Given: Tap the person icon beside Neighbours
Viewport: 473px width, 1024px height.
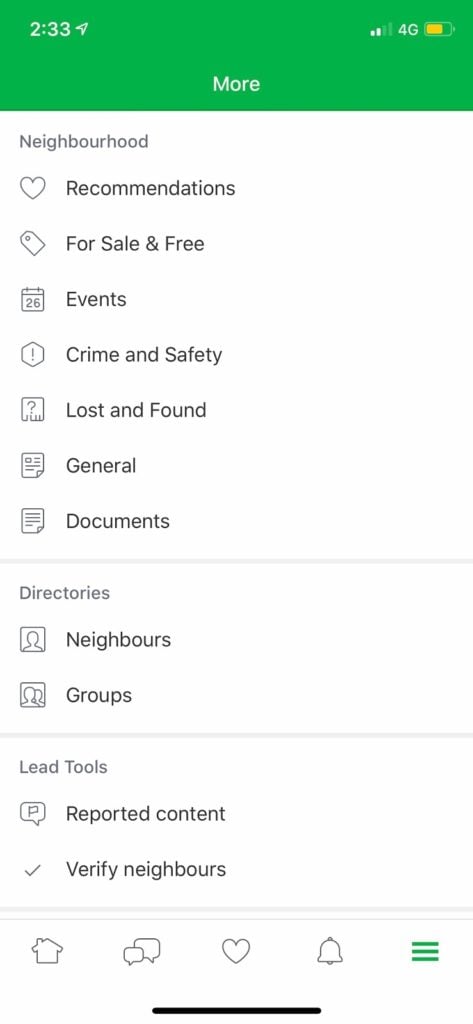Looking at the screenshot, I should [x=33, y=640].
